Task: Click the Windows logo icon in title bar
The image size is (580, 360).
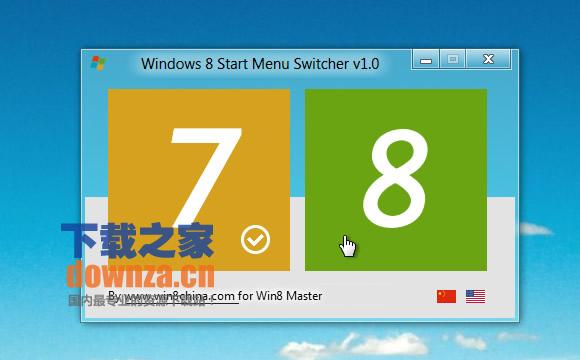Action: pos(98,63)
